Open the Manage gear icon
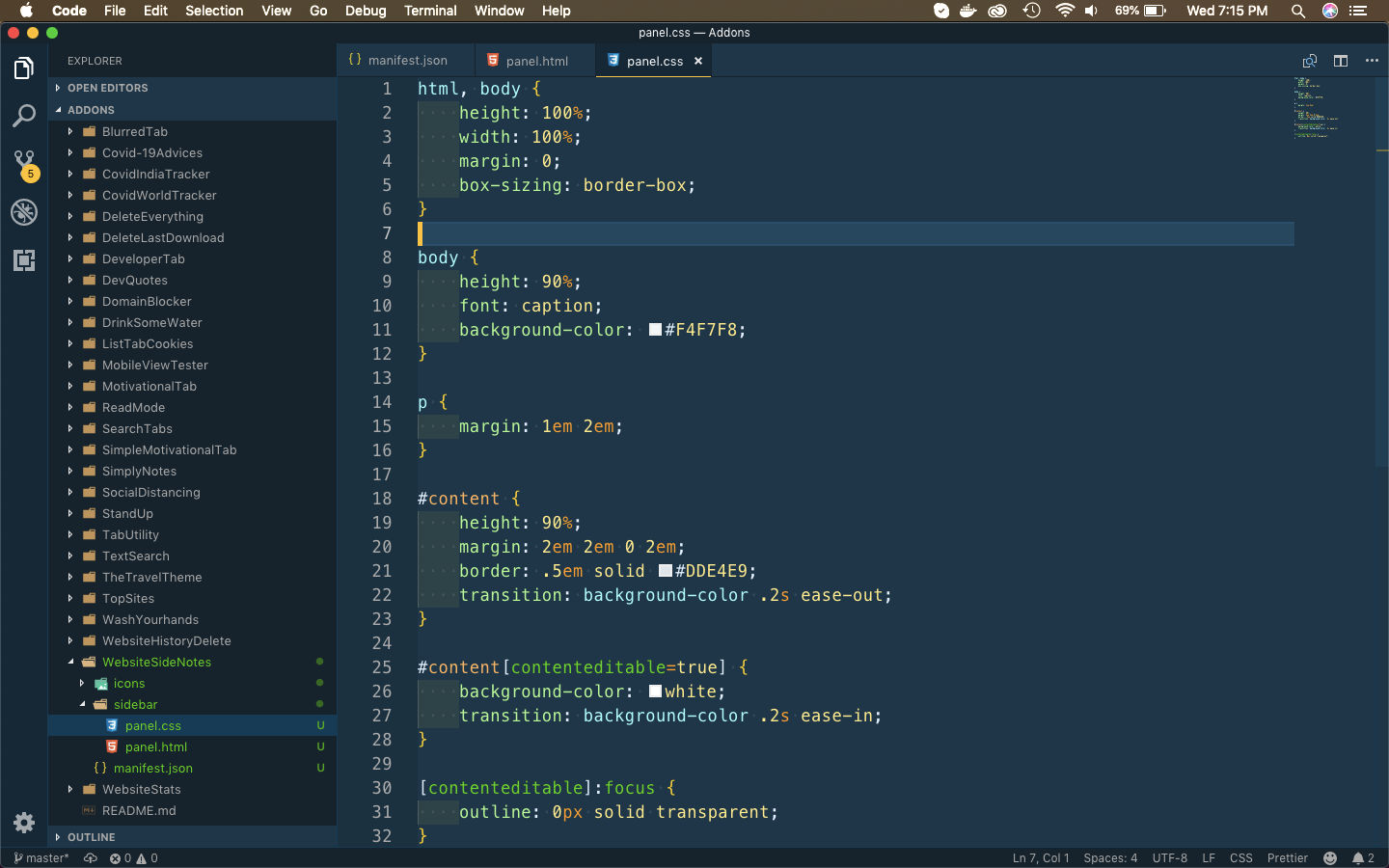Image resolution: width=1389 pixels, height=868 pixels. [24, 823]
